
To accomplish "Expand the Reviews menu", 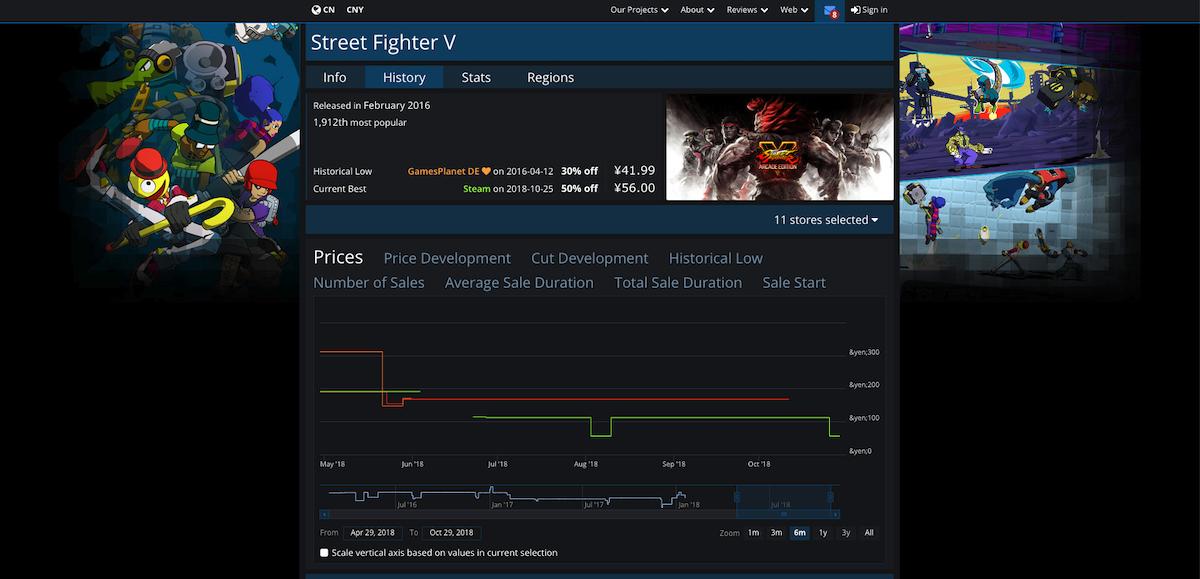I will coord(744,9).
